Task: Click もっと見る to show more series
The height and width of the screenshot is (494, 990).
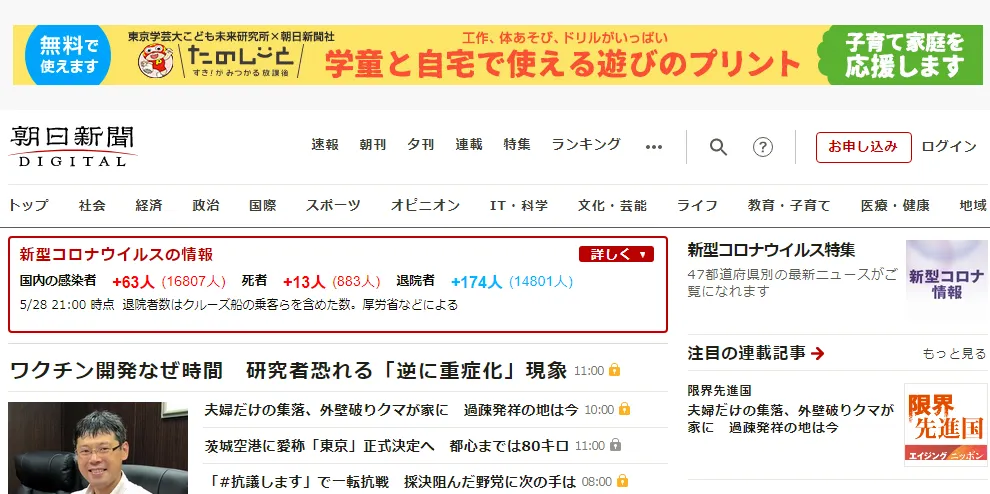Action: coord(953,354)
